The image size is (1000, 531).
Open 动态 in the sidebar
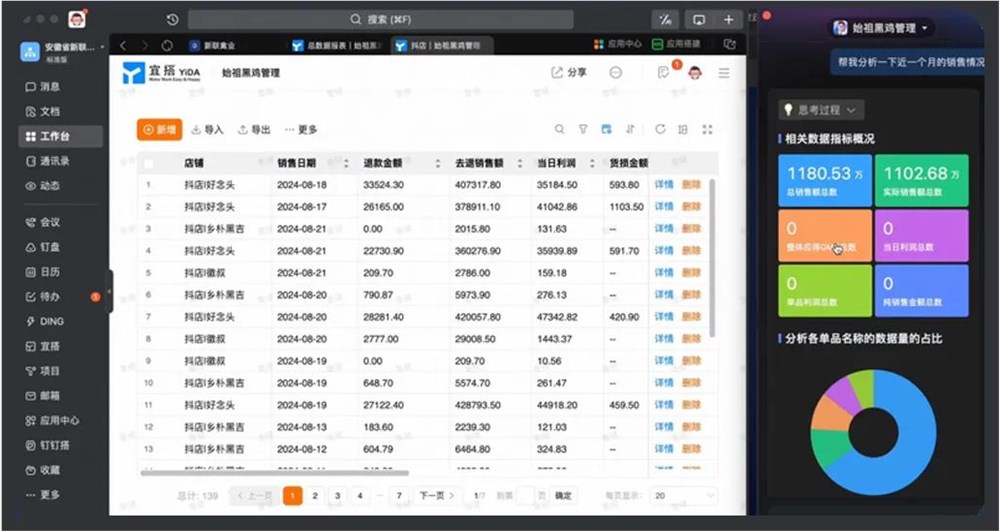(43, 186)
